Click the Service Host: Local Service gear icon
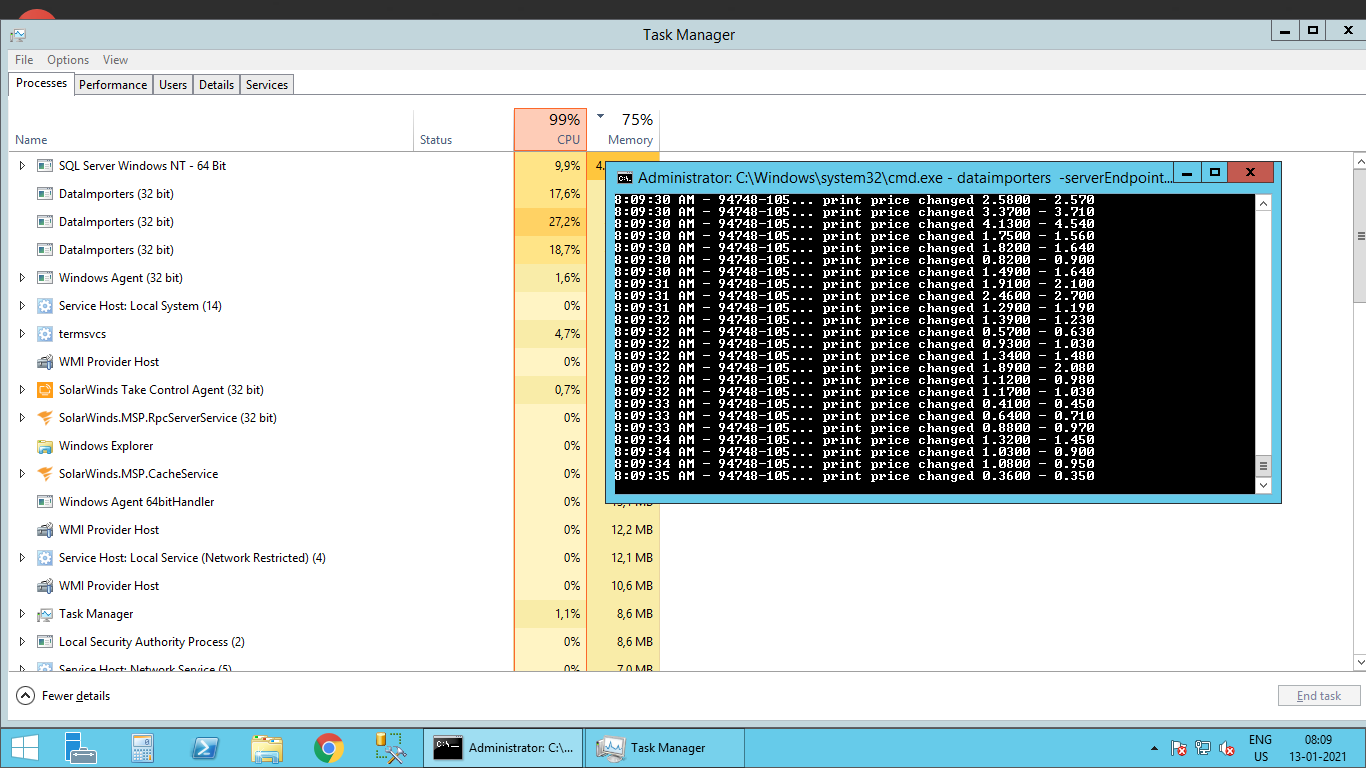 [x=44, y=558]
